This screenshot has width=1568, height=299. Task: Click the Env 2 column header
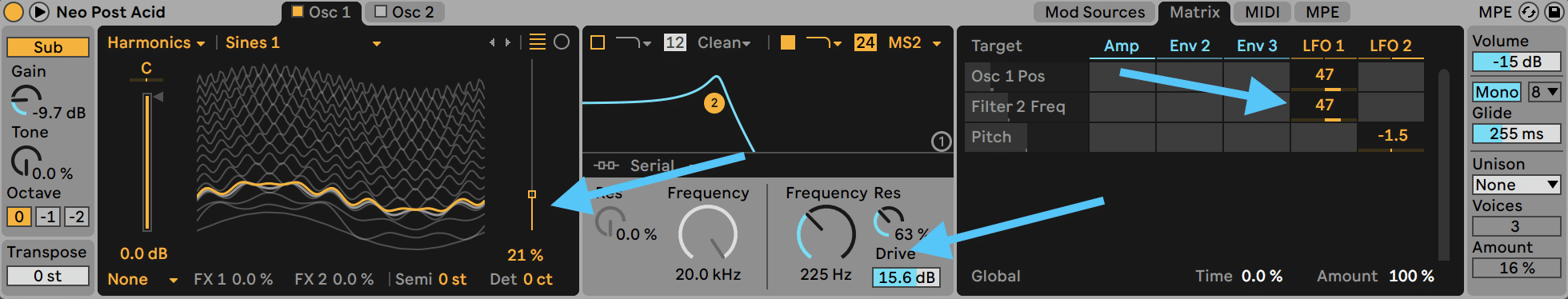click(x=1190, y=46)
